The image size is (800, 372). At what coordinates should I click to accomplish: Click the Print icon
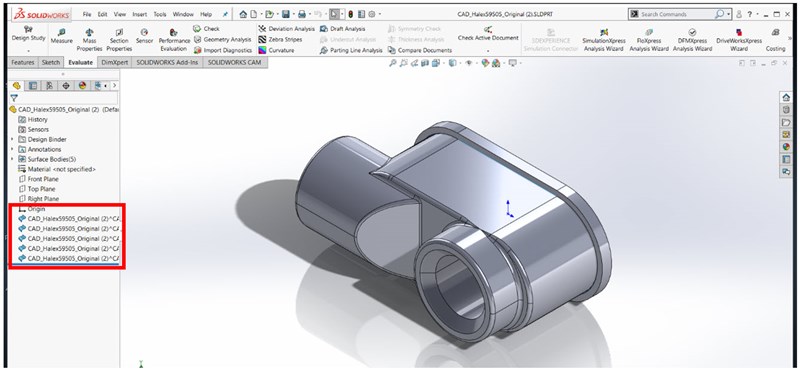[302, 14]
